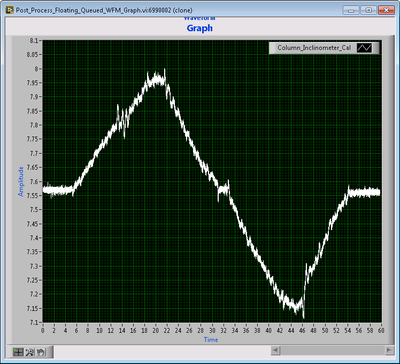The height and width of the screenshot is (364, 400).
Task: Open the plot style icon in legend
Action: coord(364,48)
